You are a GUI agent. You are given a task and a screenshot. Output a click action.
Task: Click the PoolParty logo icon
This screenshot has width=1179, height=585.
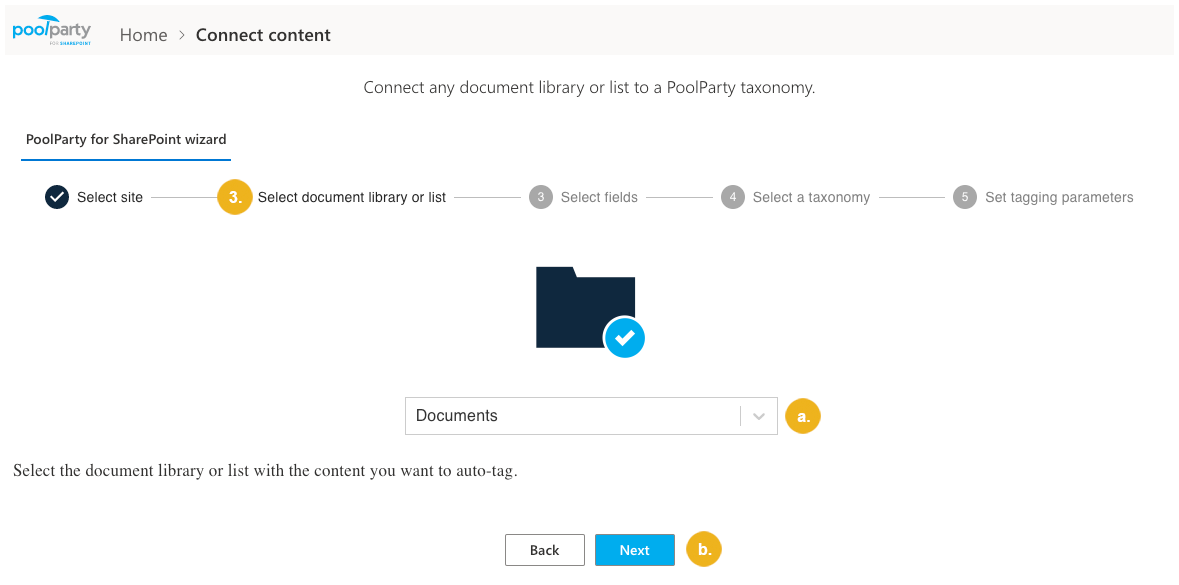51,31
